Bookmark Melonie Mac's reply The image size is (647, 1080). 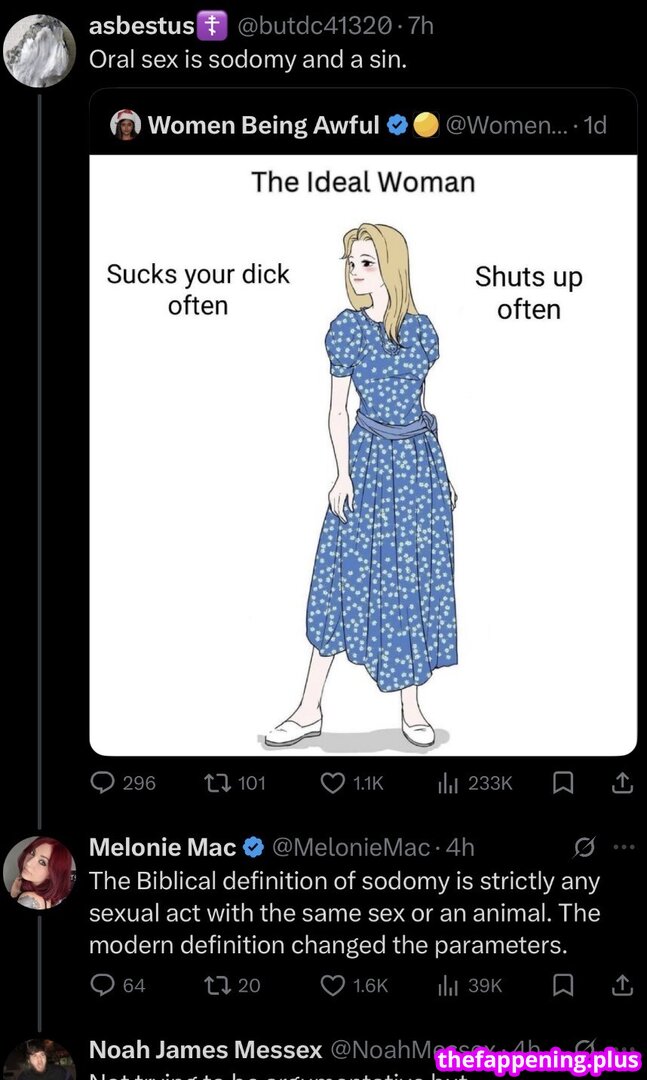pos(563,985)
